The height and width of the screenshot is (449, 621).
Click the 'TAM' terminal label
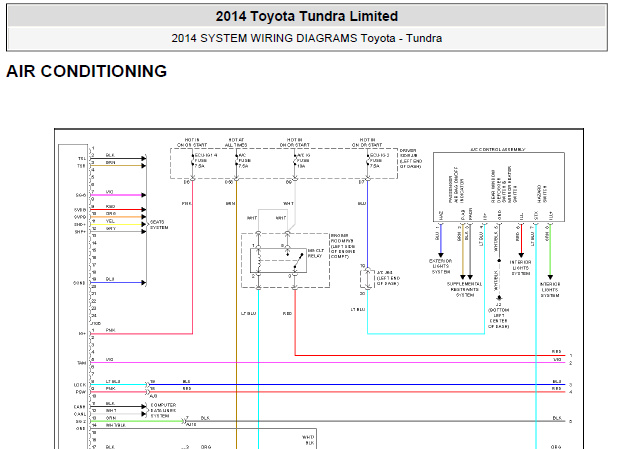(x=82, y=363)
